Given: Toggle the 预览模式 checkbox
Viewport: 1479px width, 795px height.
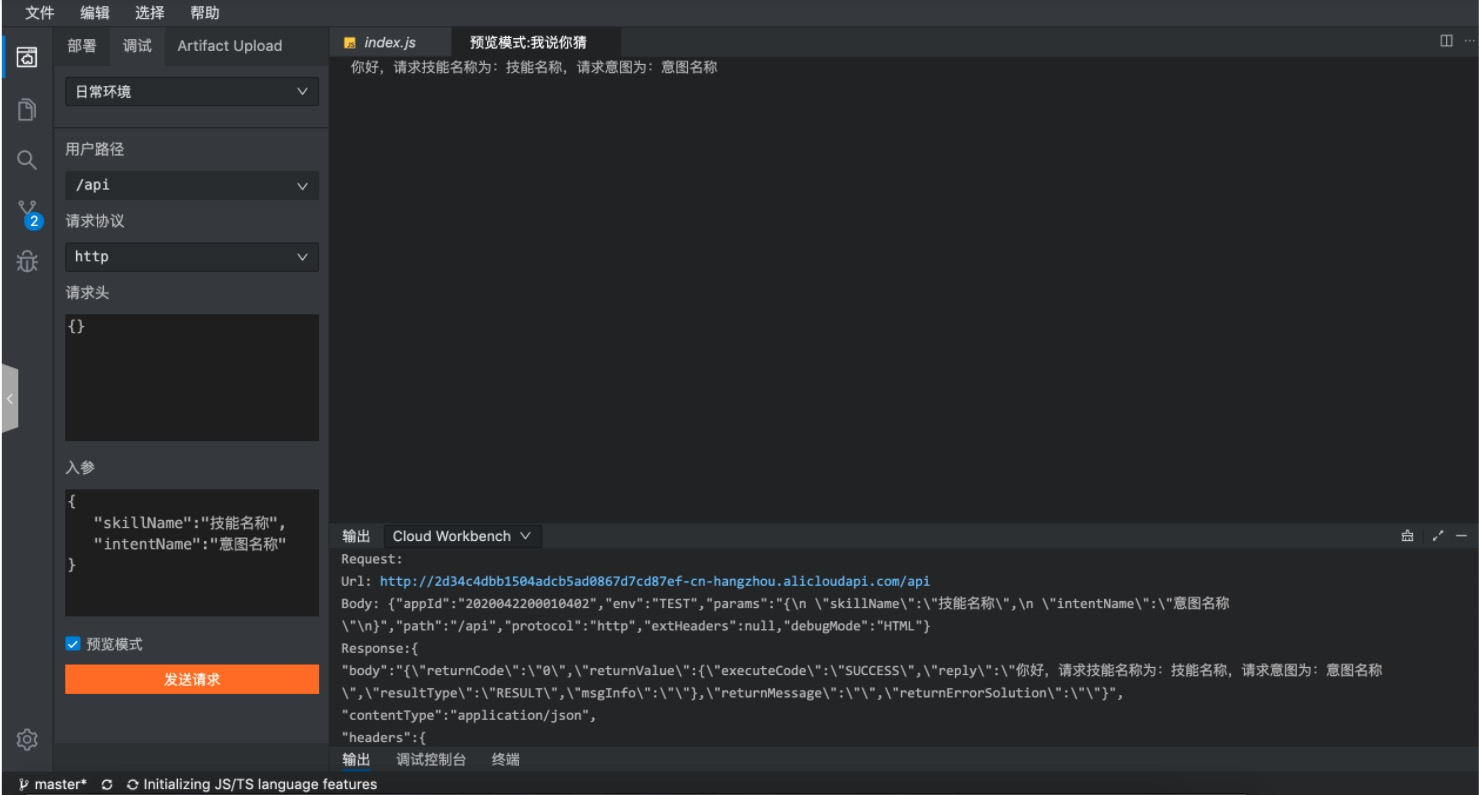Looking at the screenshot, I should point(72,645).
